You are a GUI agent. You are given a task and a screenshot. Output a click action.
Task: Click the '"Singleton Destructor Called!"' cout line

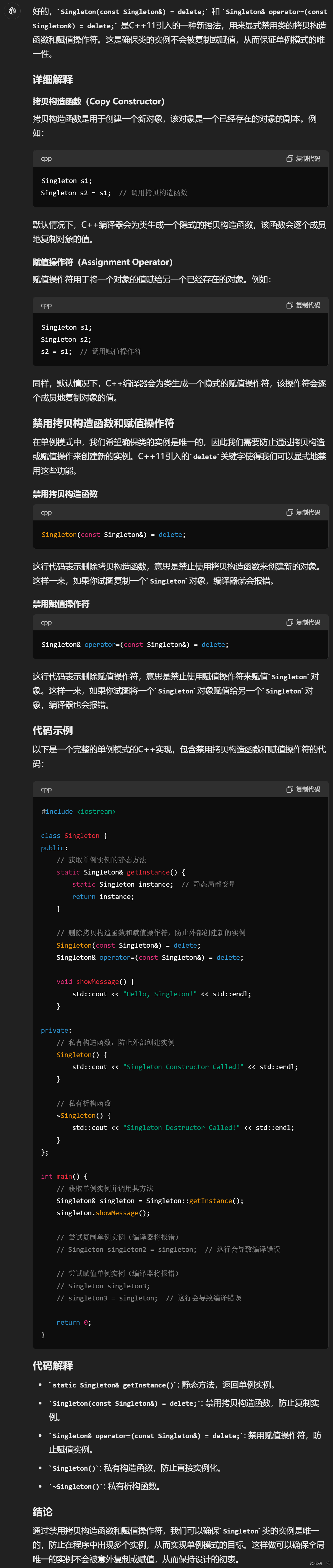click(183, 1128)
